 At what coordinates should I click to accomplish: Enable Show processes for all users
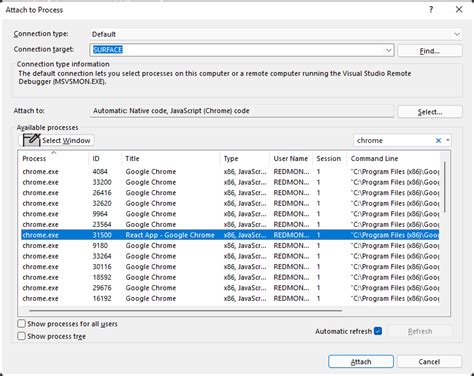[21, 324]
